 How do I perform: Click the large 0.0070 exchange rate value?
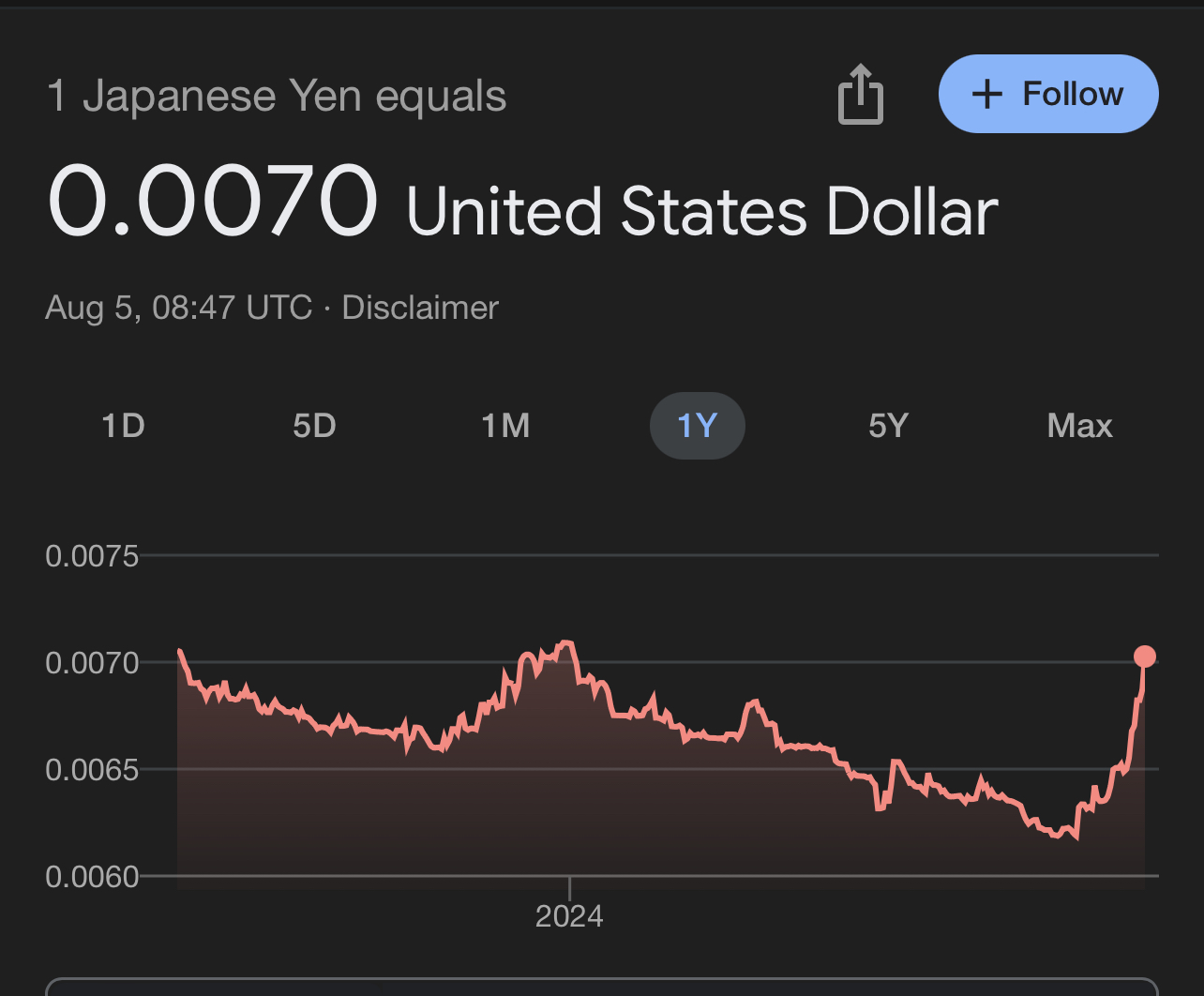pyautogui.click(x=213, y=202)
